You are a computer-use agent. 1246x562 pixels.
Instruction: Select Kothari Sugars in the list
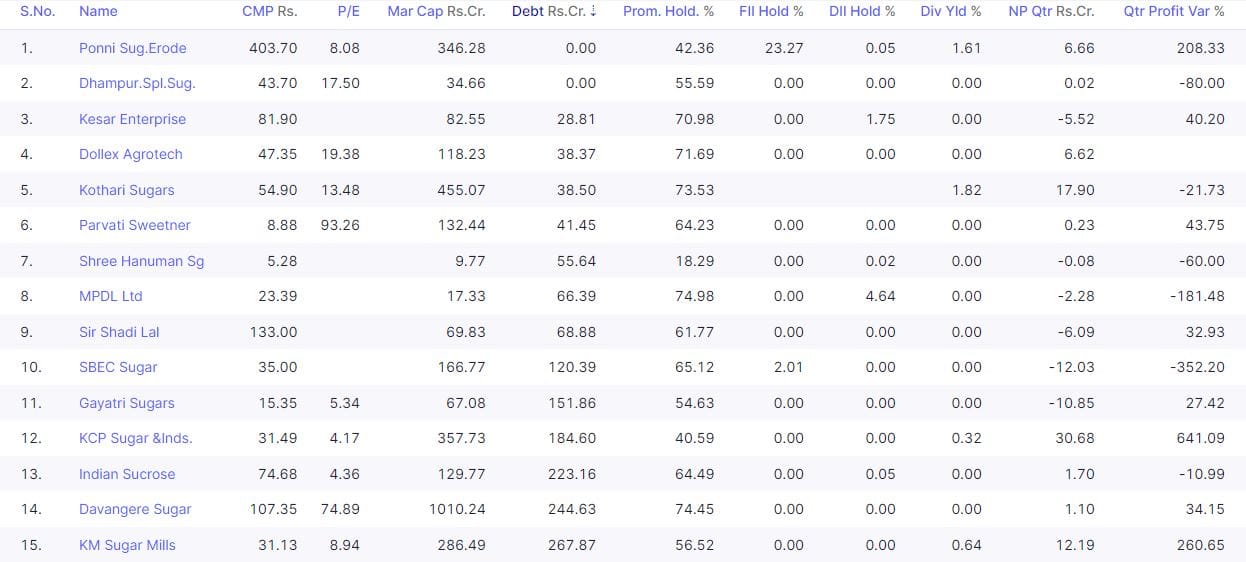click(126, 190)
